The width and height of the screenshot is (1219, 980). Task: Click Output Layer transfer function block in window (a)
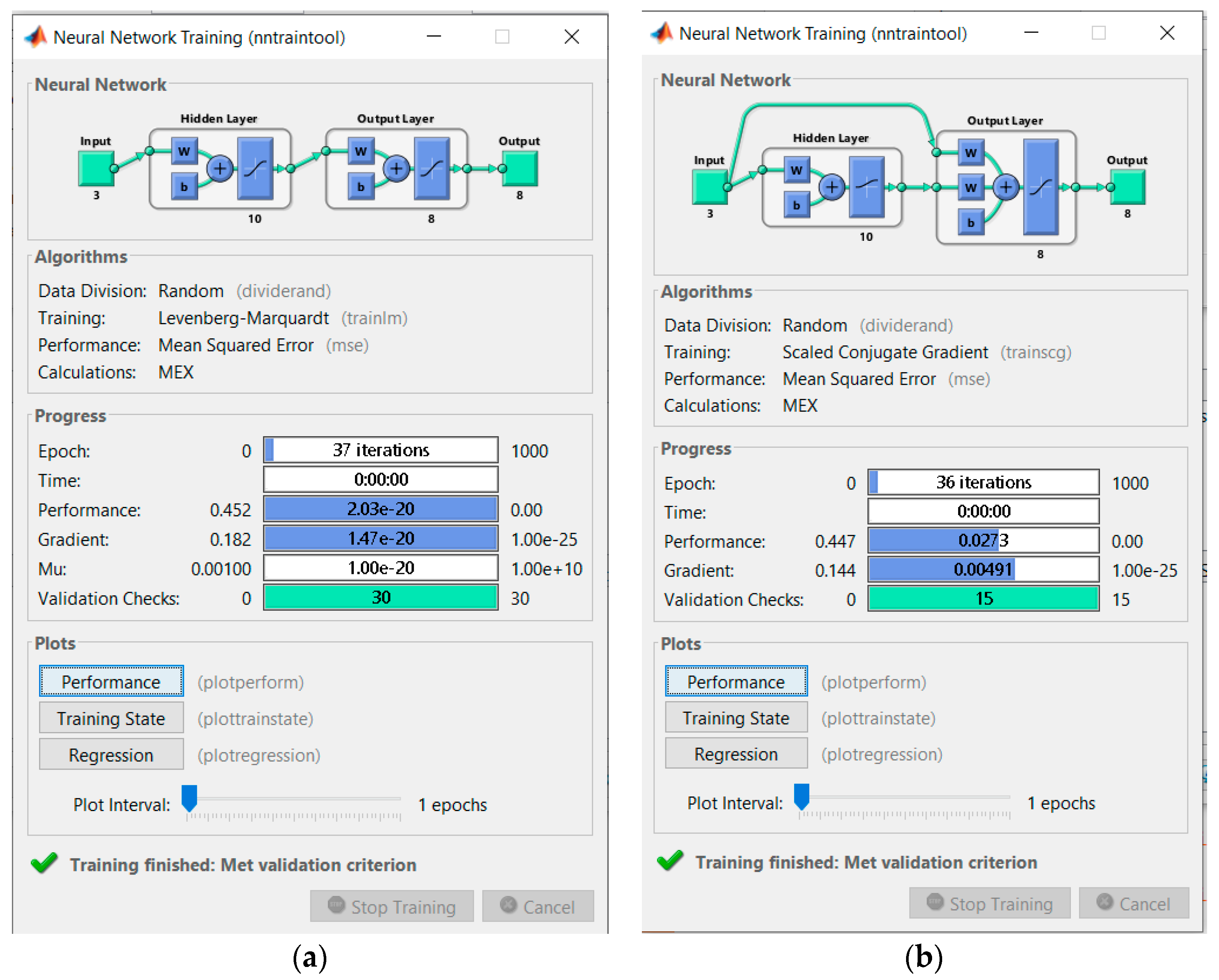click(x=432, y=169)
